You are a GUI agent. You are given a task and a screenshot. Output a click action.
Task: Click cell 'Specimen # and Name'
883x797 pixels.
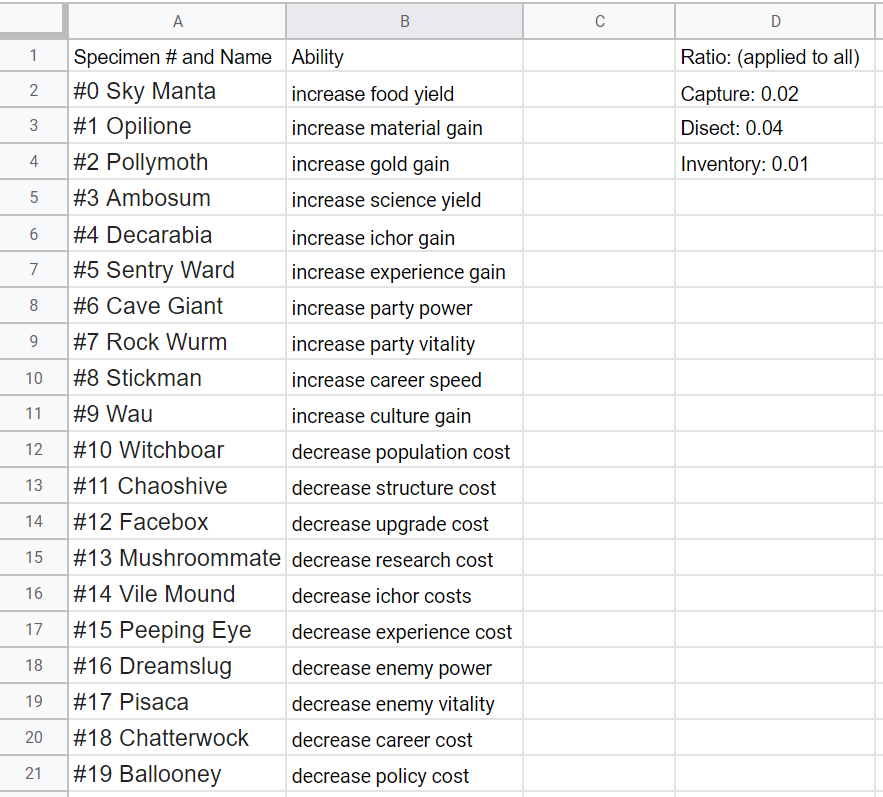tap(177, 56)
